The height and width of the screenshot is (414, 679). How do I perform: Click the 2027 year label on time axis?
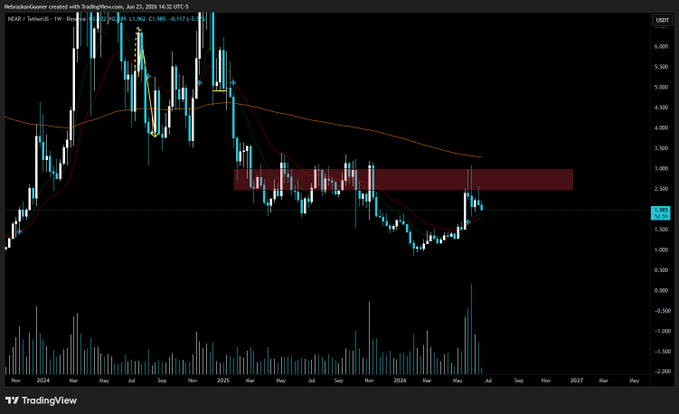pyautogui.click(x=576, y=381)
